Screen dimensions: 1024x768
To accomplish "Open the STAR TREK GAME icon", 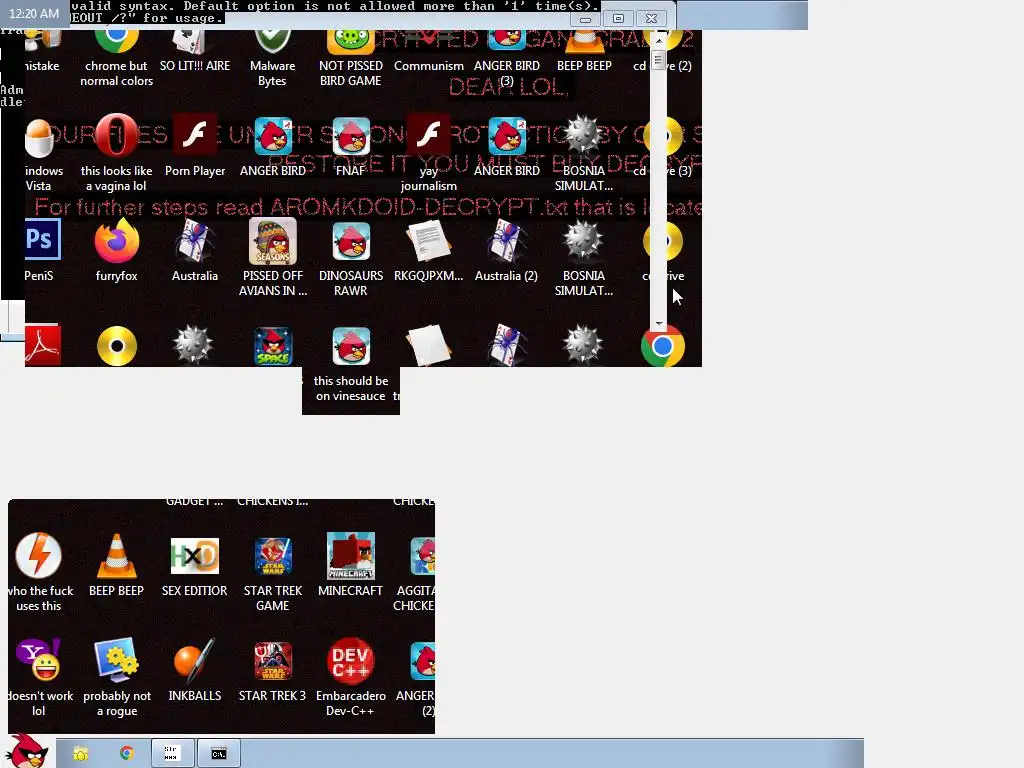I will point(272,575).
